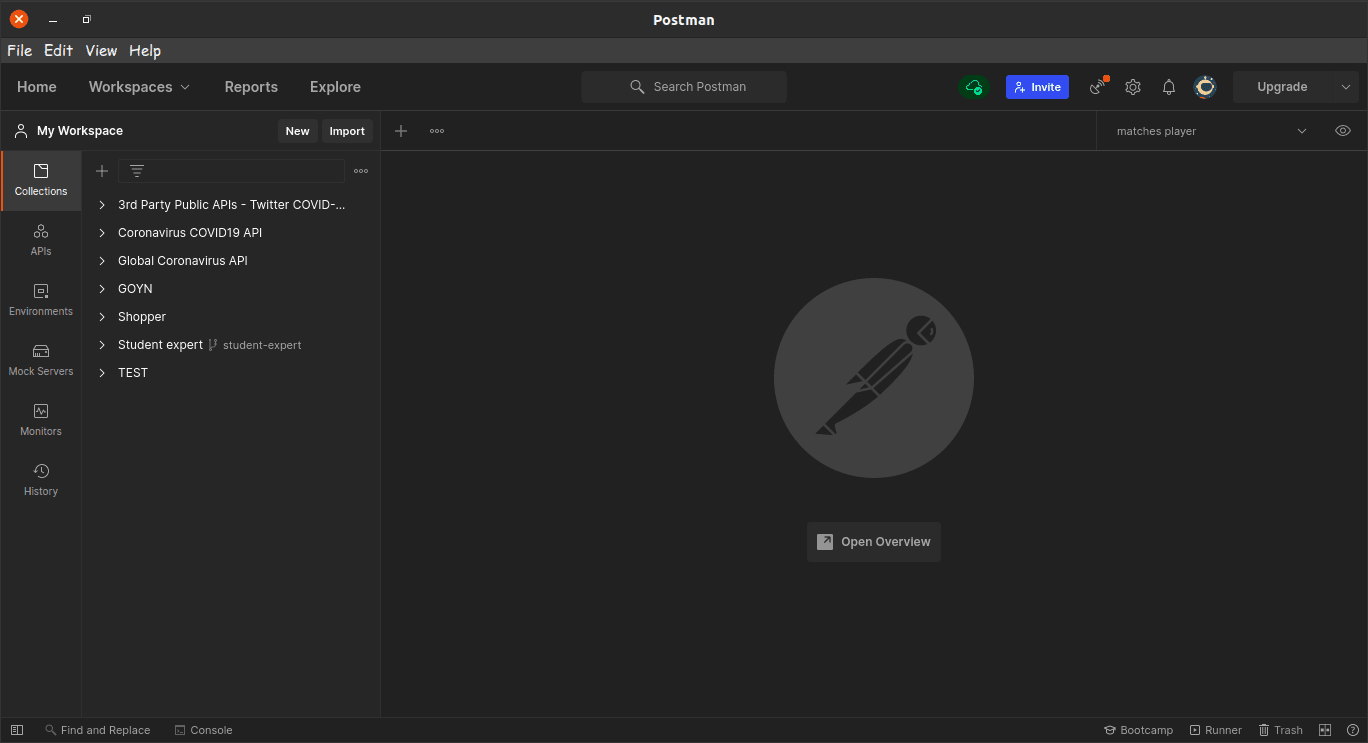
Task: Go to Home tab
Action: click(37, 87)
